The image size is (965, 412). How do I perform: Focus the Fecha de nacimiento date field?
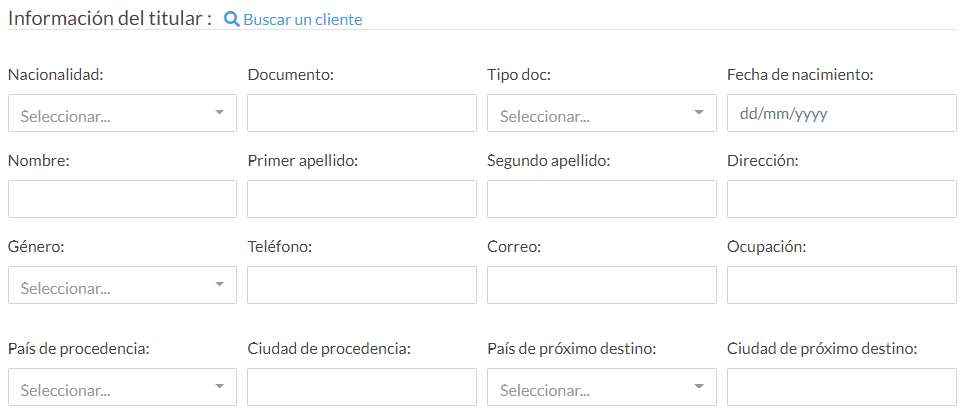[842, 113]
